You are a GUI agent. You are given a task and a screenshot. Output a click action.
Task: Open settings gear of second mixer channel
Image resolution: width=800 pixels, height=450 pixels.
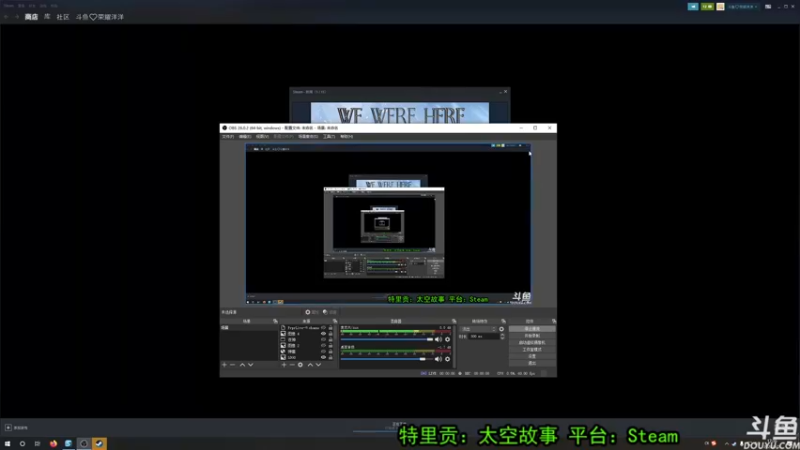coord(447,359)
